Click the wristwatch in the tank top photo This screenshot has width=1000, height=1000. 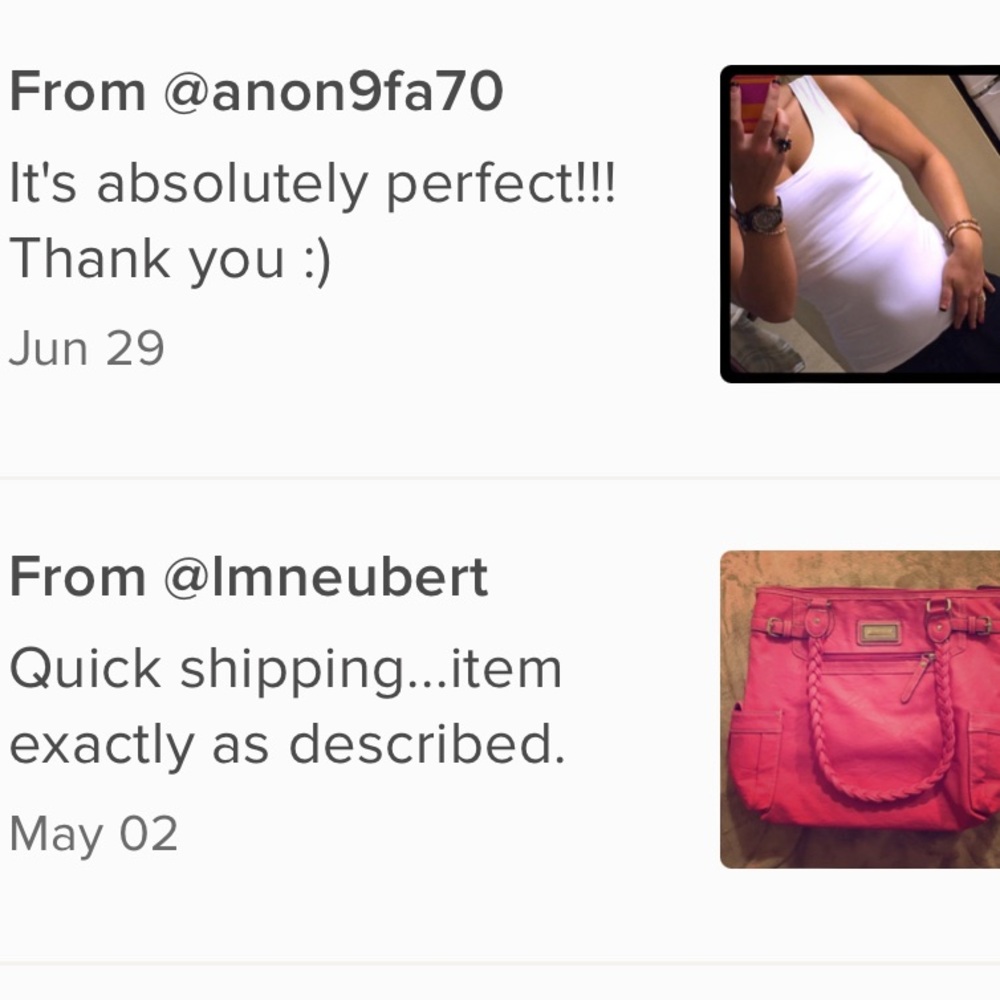coord(760,217)
